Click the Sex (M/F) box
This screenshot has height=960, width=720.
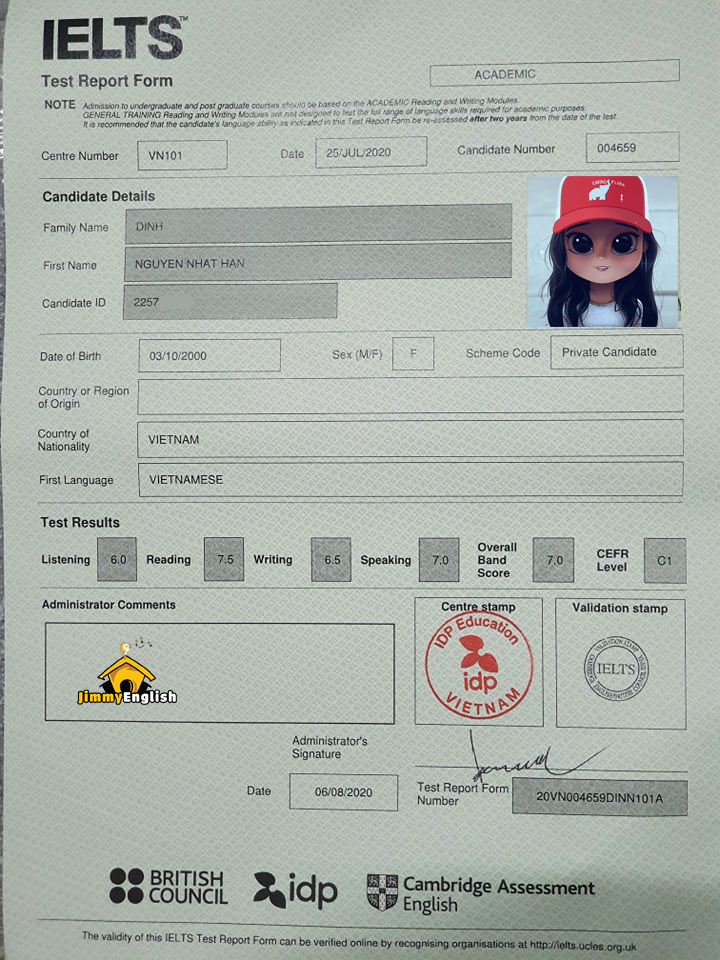click(413, 353)
